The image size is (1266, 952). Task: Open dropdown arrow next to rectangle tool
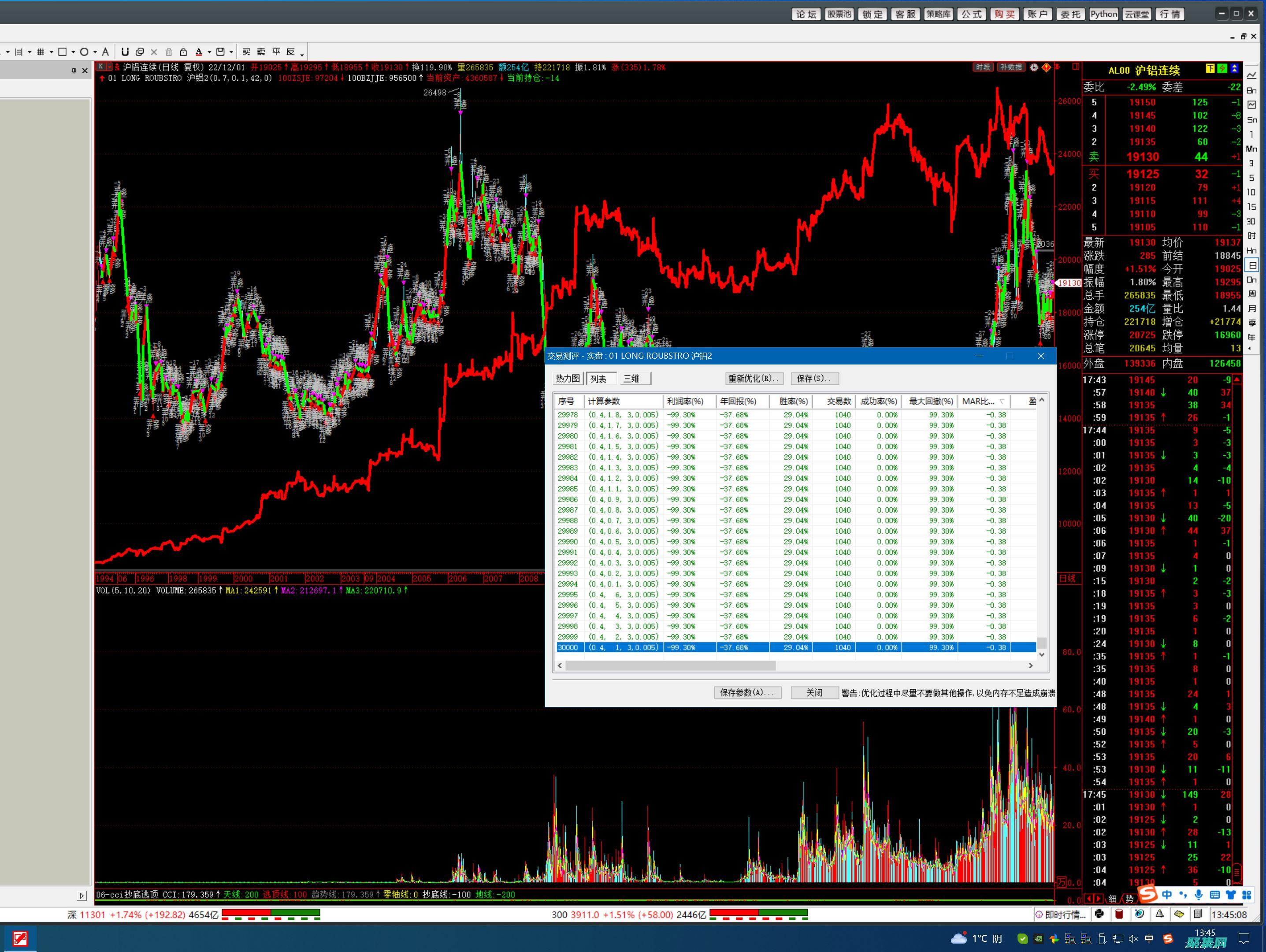[x=73, y=52]
